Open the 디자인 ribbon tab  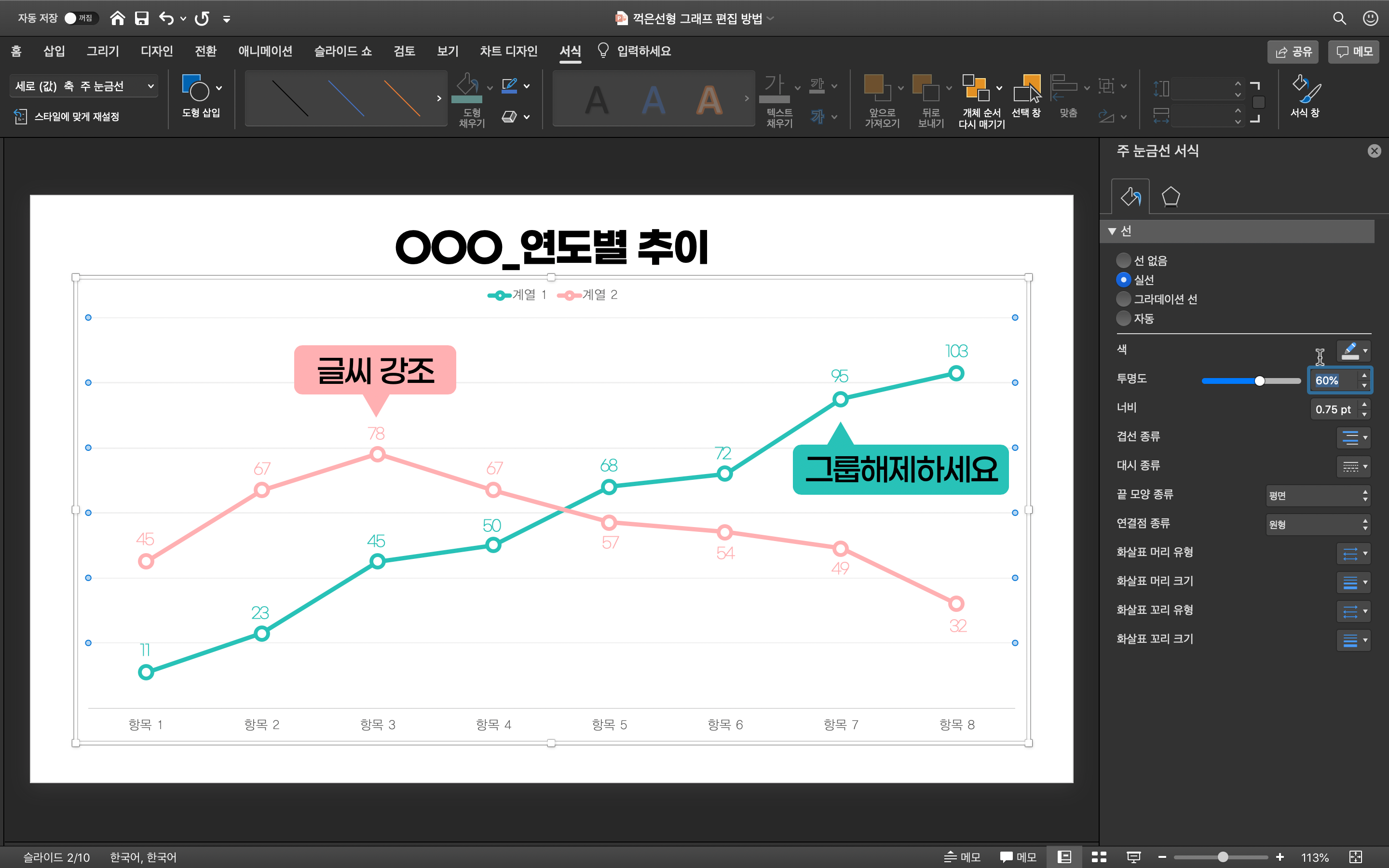click(x=157, y=51)
